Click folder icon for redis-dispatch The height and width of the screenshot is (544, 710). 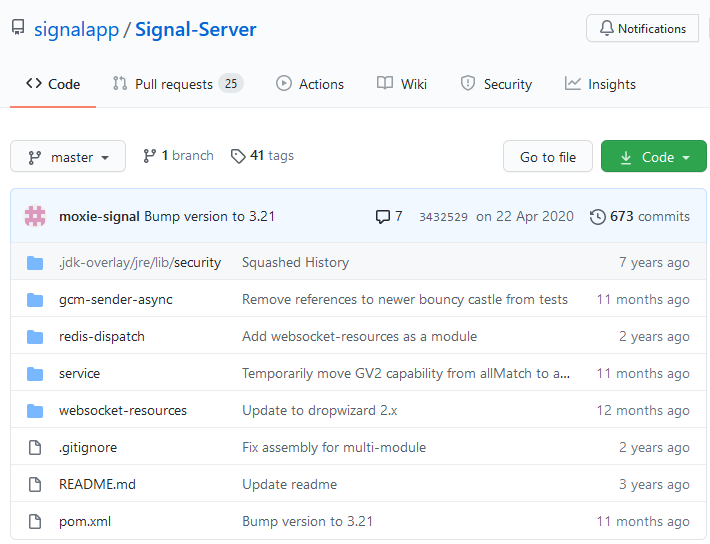click(x=35, y=337)
